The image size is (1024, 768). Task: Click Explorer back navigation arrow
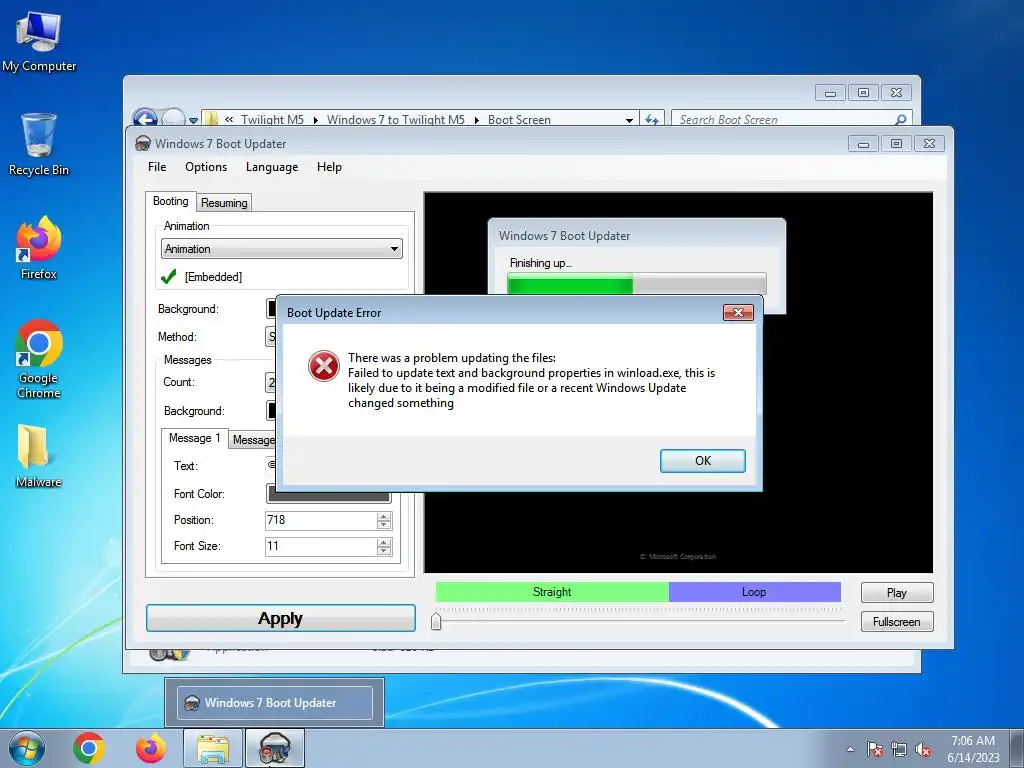[145, 118]
